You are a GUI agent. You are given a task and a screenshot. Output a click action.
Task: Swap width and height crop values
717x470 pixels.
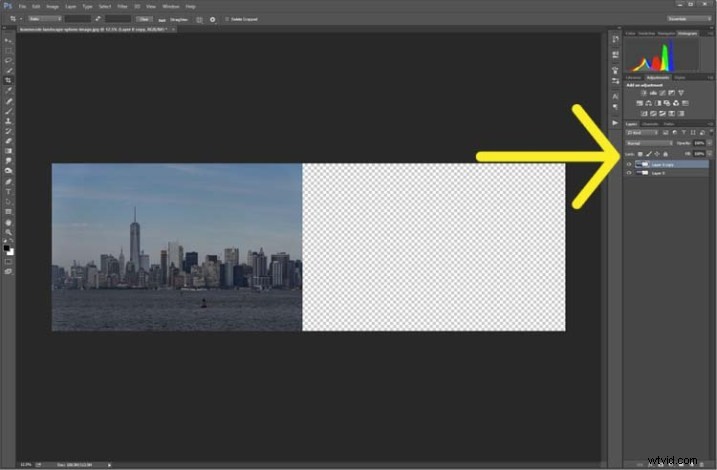(x=98, y=19)
